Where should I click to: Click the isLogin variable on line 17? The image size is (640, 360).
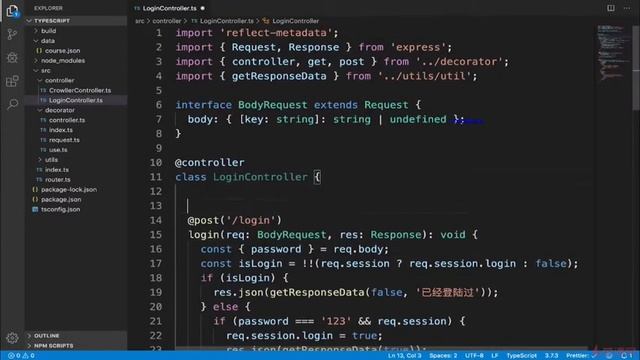260,264
